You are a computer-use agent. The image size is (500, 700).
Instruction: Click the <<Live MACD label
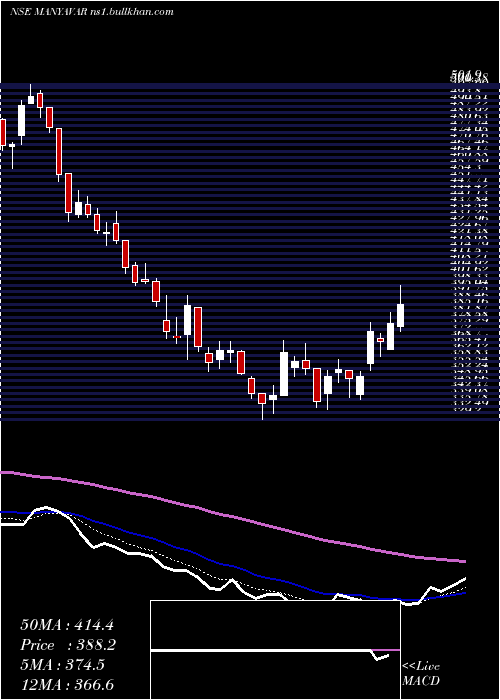pos(421,674)
